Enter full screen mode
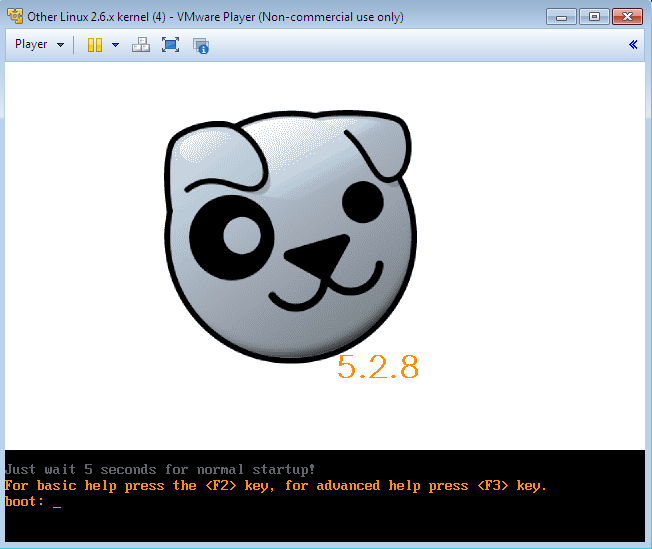Viewport: 652px width, 549px height. point(170,45)
